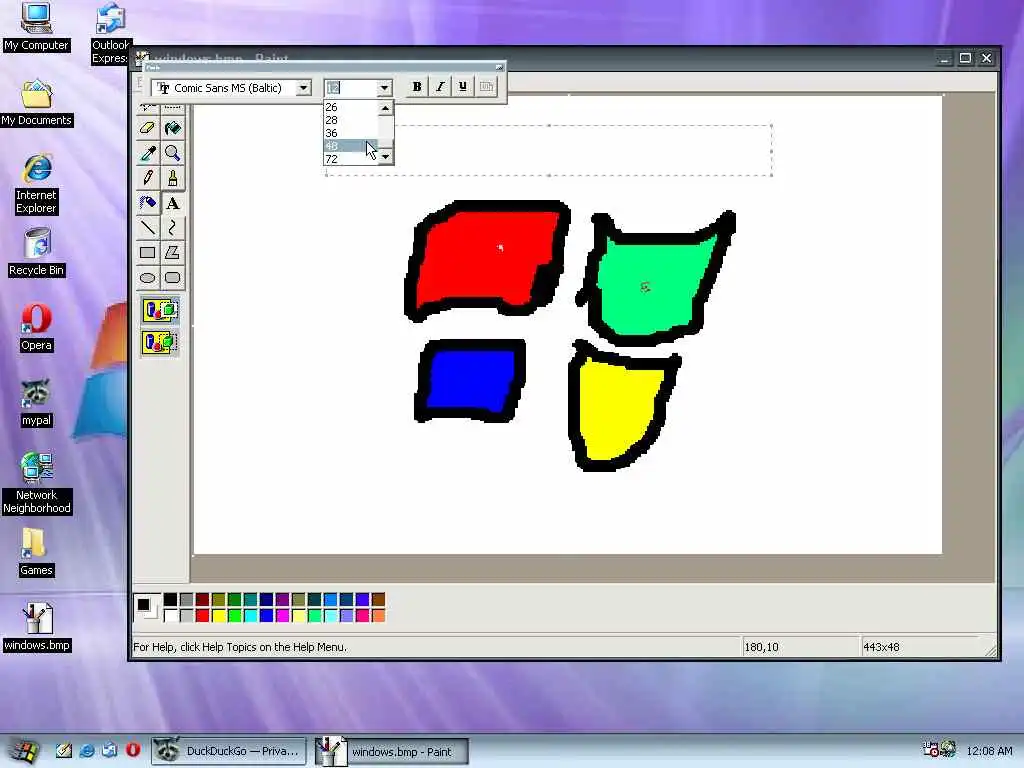
Task: Select the straight Line tool
Action: pos(148,228)
